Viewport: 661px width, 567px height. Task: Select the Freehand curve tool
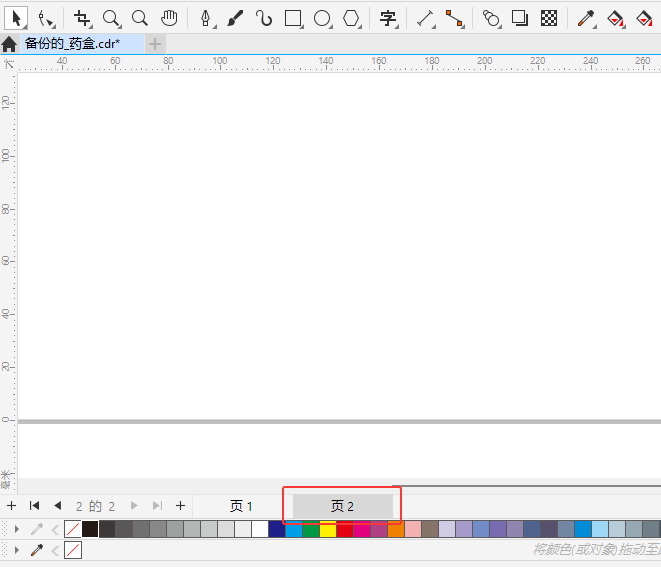pos(264,19)
